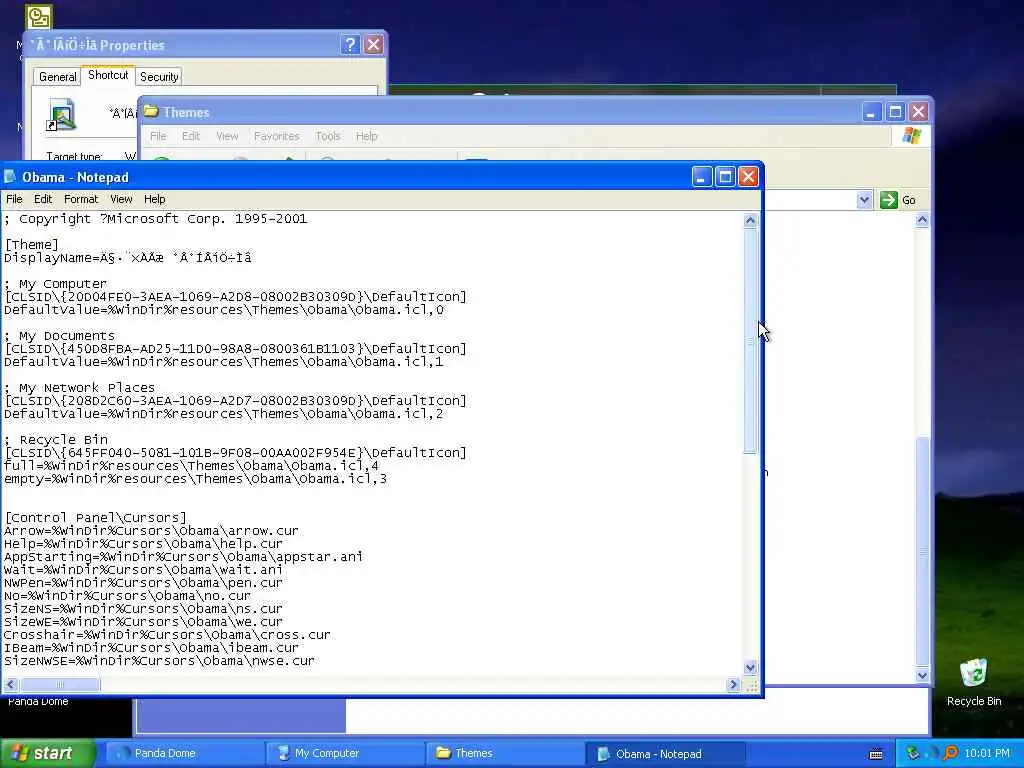The image size is (1024, 768).
Task: Open View menu in Themes window
Action: pos(227,136)
